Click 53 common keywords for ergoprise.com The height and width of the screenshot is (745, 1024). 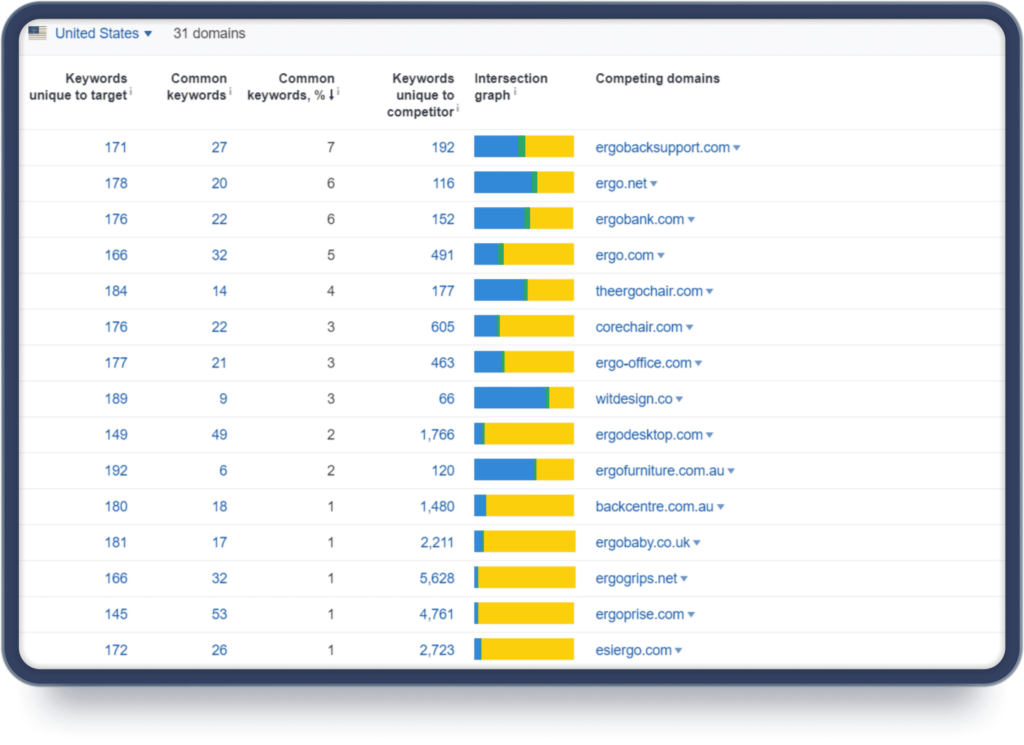click(219, 614)
